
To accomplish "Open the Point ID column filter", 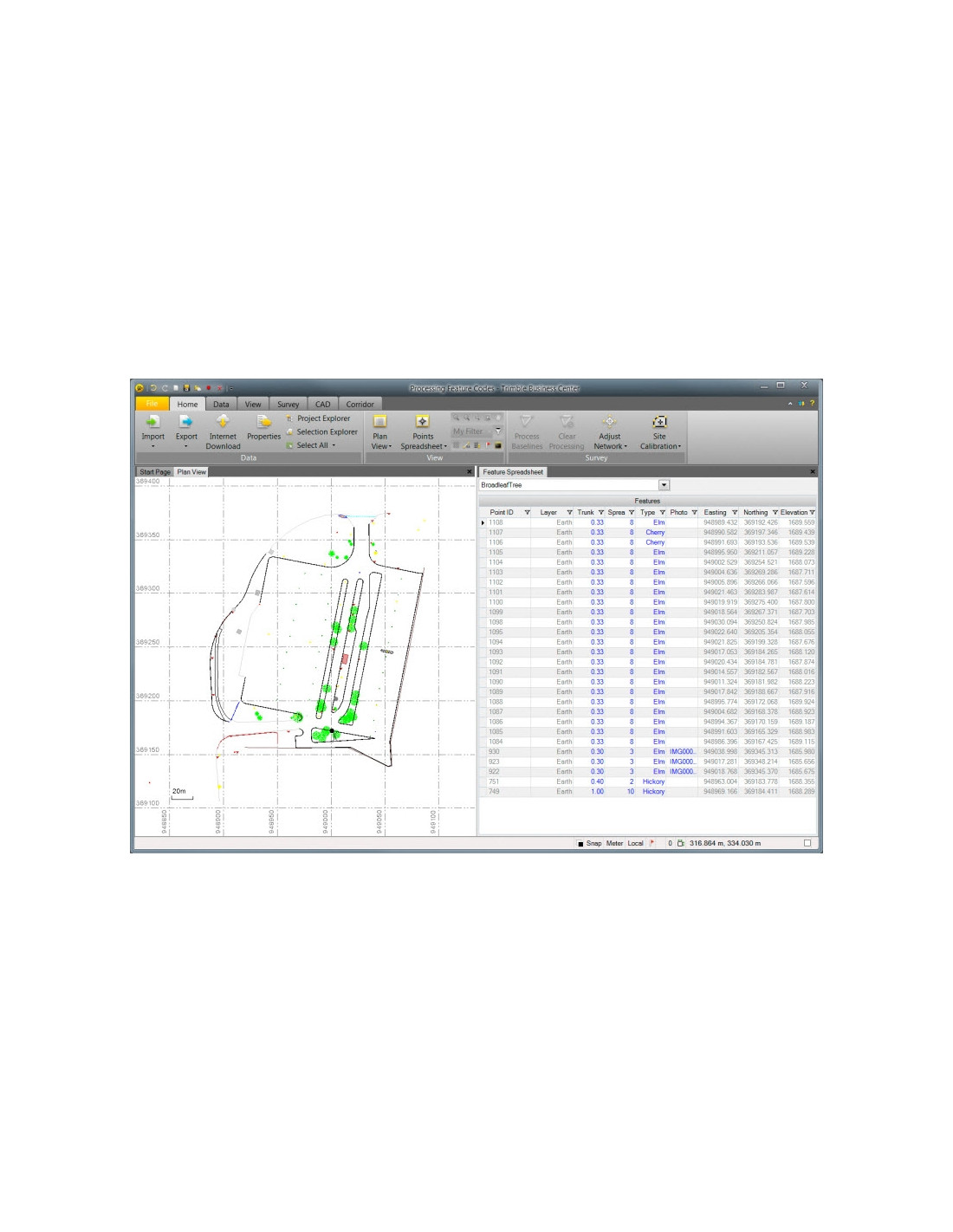I will 527,513.
